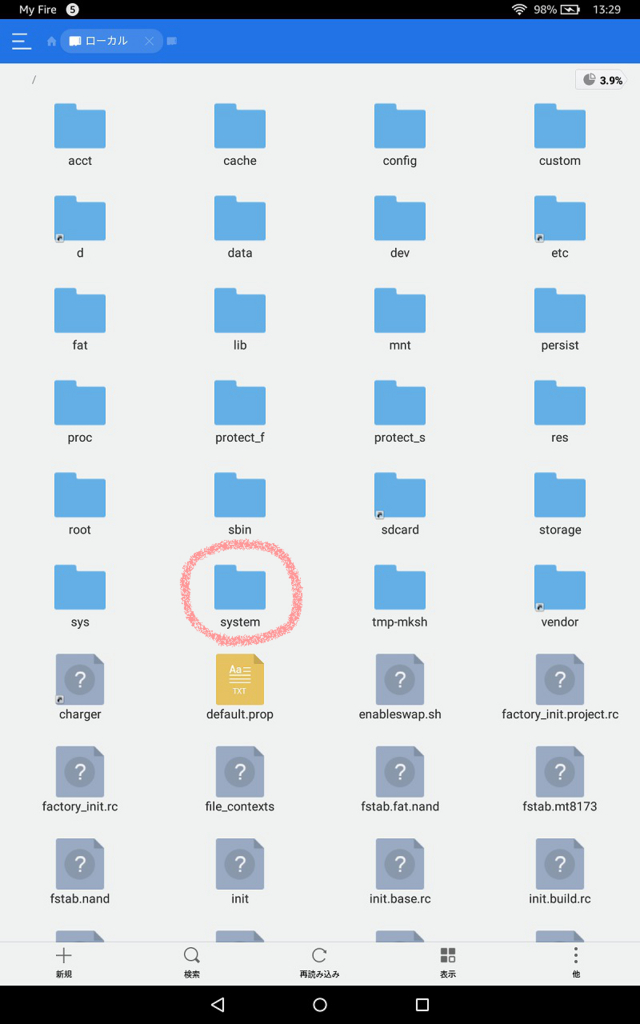This screenshot has width=640, height=1024.
Task: Open the window list icon beside ローカル tab
Action: pyautogui.click(x=172, y=41)
